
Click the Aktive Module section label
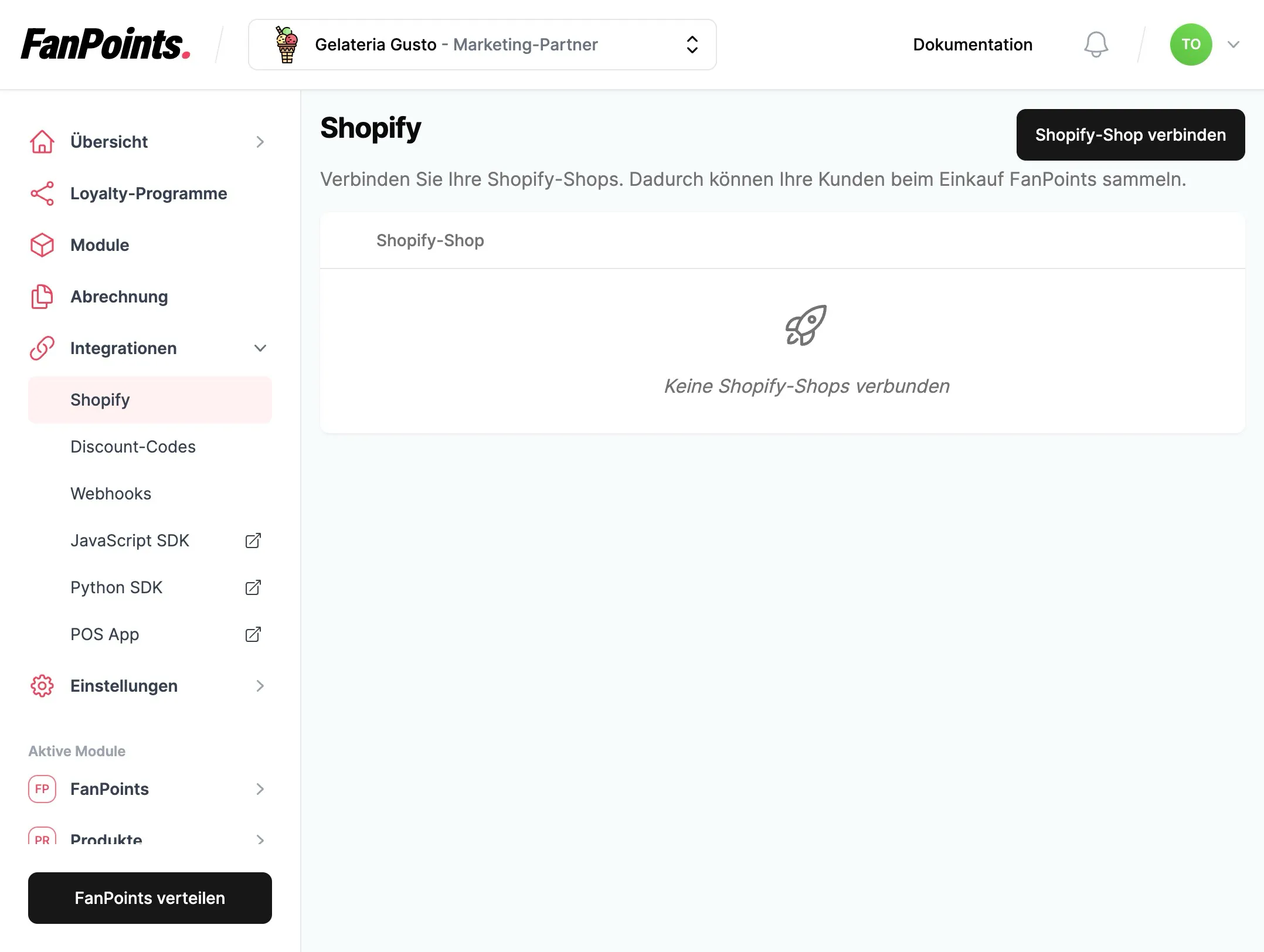click(x=77, y=751)
